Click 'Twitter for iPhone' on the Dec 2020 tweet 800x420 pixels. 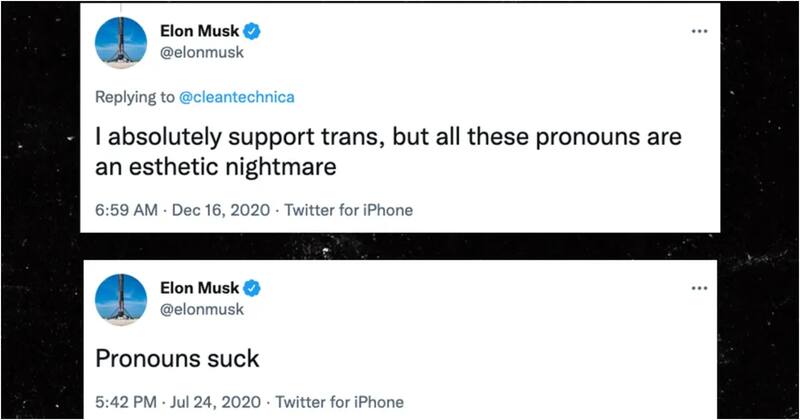click(349, 210)
